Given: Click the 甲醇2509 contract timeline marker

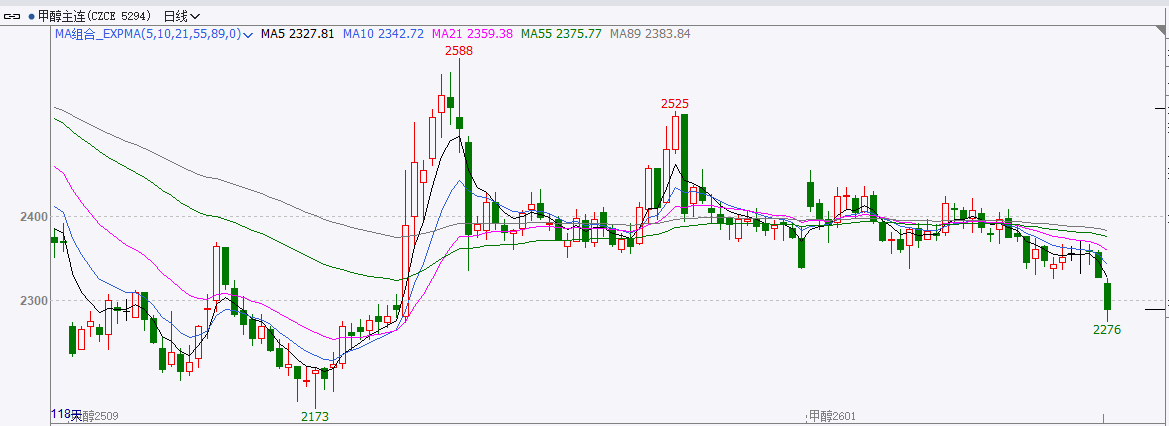Looking at the screenshot, I should coord(93,415).
